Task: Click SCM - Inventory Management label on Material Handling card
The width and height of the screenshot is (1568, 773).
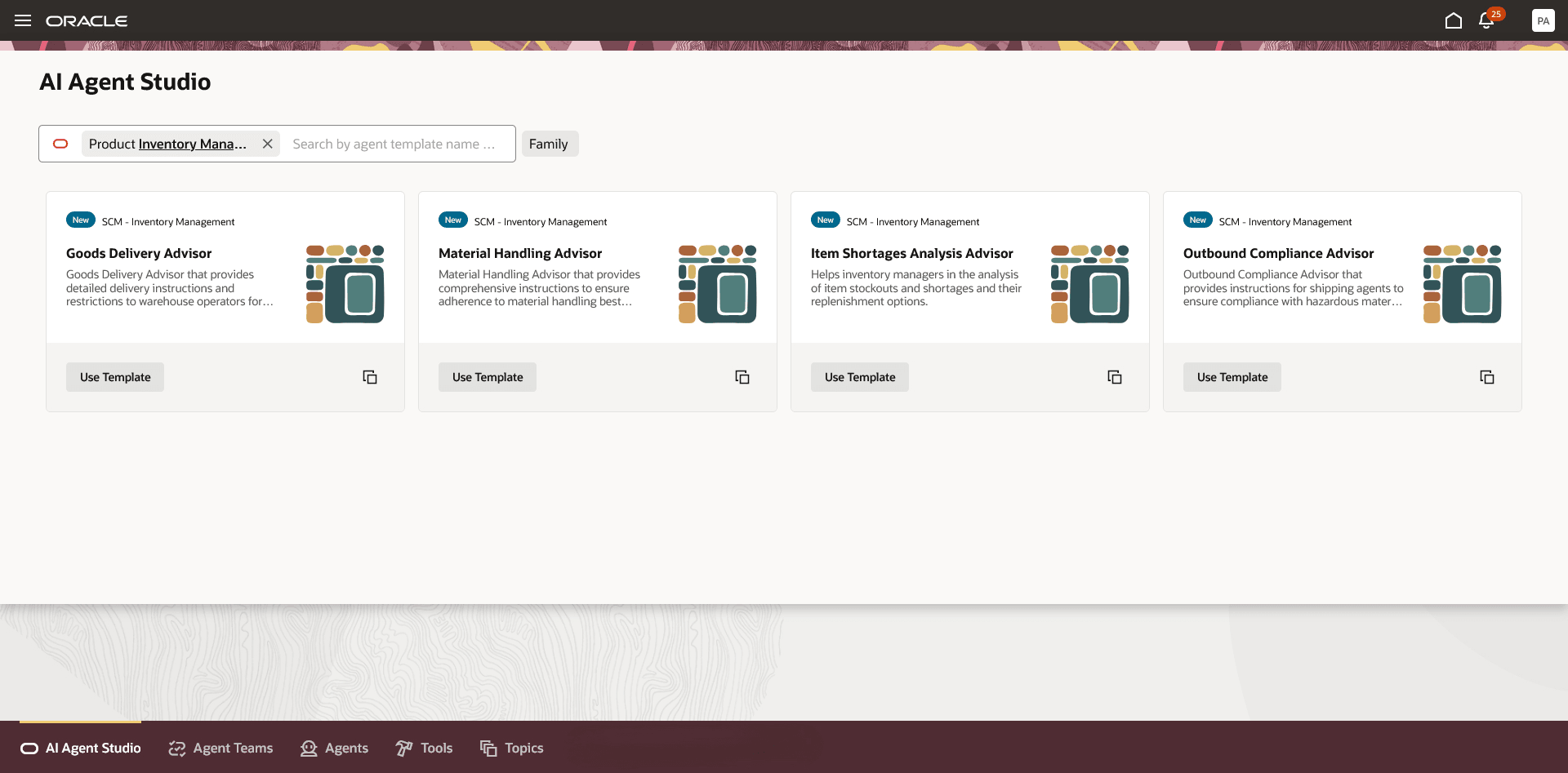Action: [x=541, y=222]
